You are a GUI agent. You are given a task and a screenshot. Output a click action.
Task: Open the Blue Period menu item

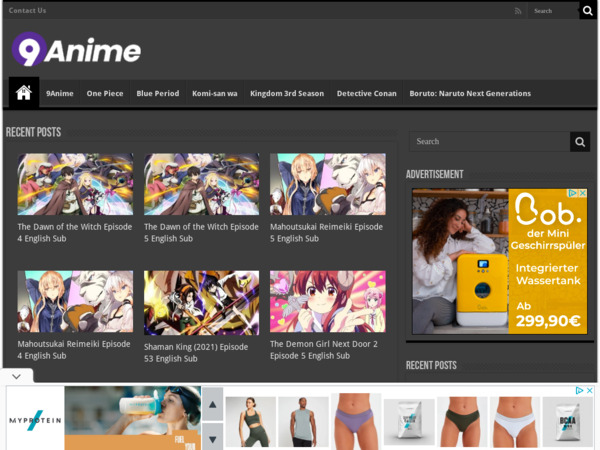click(x=158, y=93)
